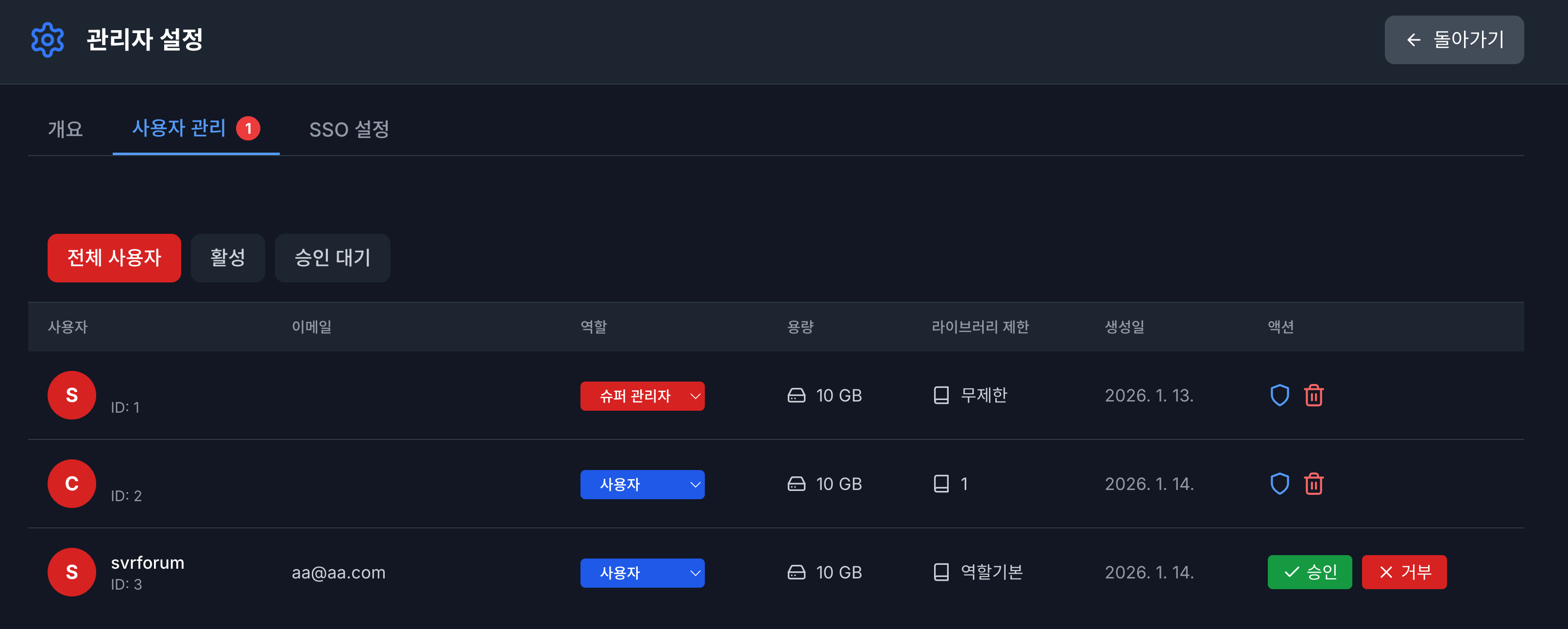Viewport: 1568px width, 629px height.
Task: Delete user ID 1 with trash icon
Action: click(x=1313, y=395)
